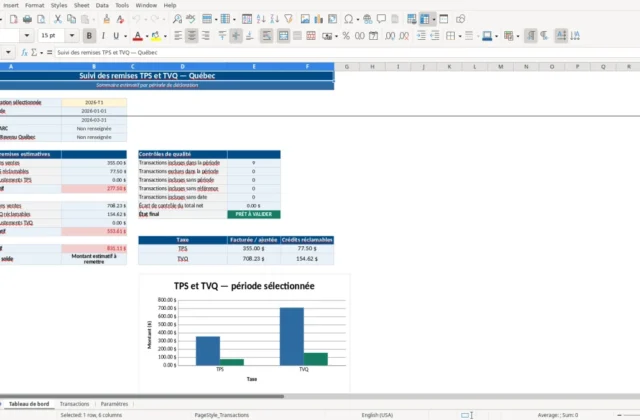Select column G header
The width and height of the screenshot is (640, 420).
[347, 67]
